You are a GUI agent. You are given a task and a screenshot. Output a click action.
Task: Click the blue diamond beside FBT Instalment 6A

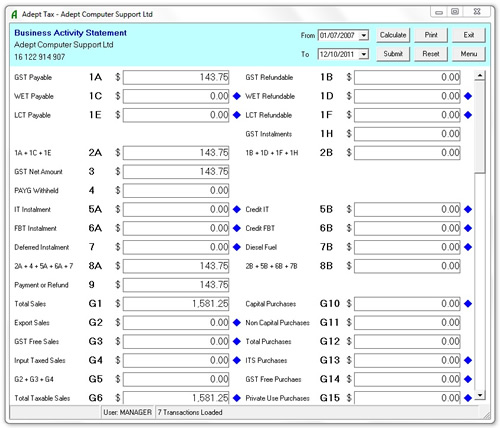pyautogui.click(x=237, y=228)
